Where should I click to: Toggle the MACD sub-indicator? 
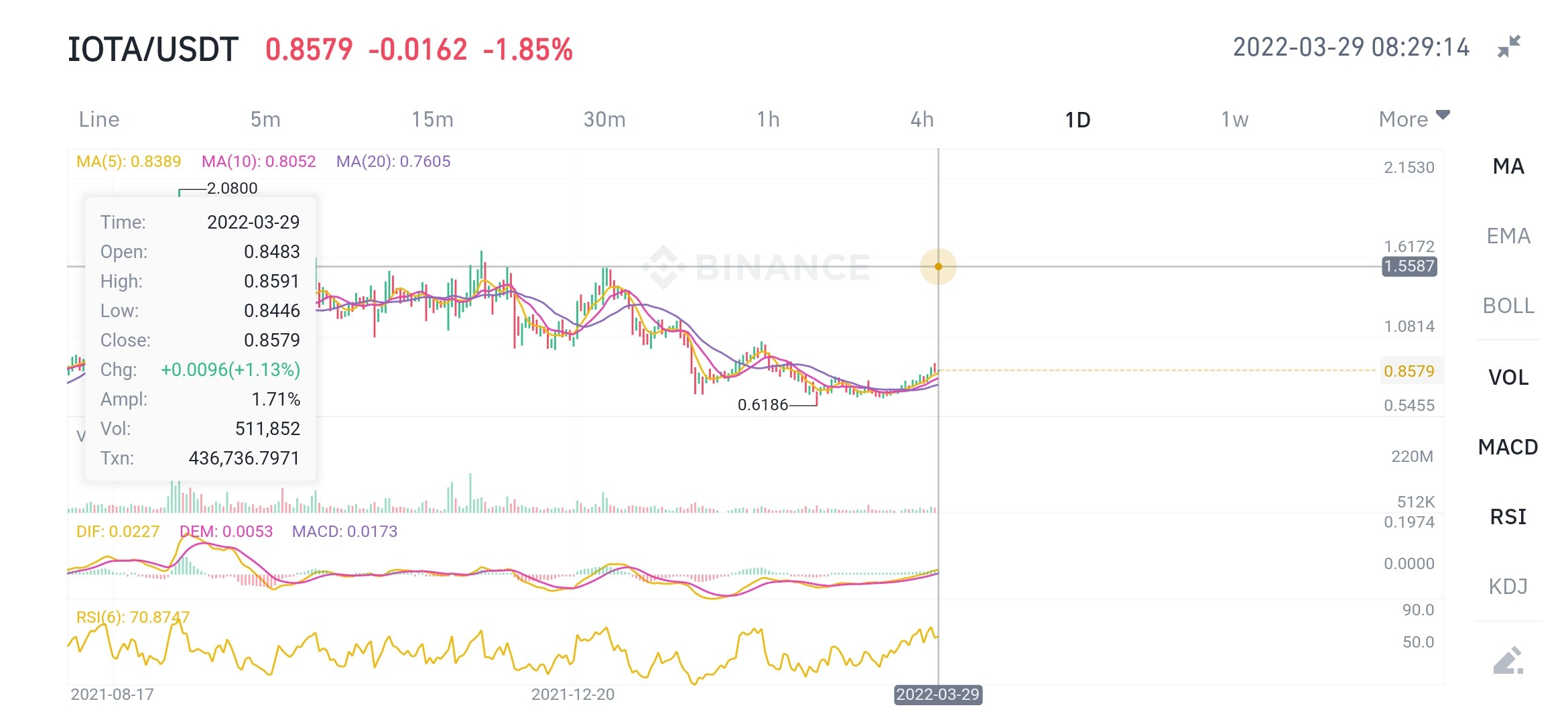click(1508, 447)
